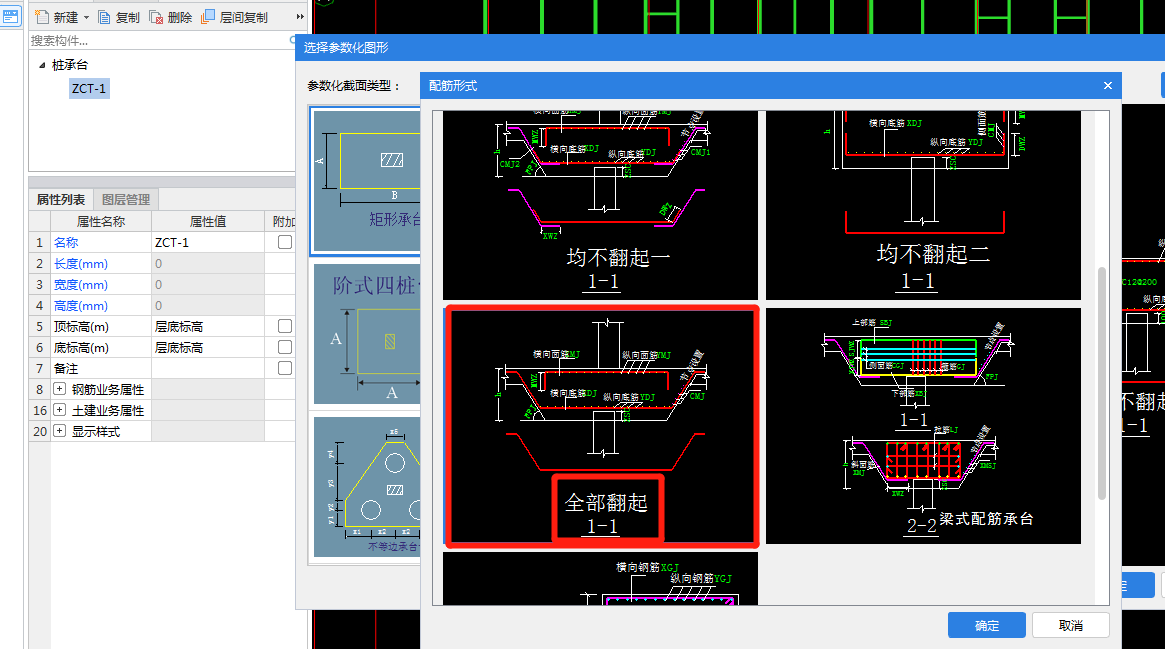
Task: Click the 配筋形式 list scrollbar
Action: (1102, 382)
